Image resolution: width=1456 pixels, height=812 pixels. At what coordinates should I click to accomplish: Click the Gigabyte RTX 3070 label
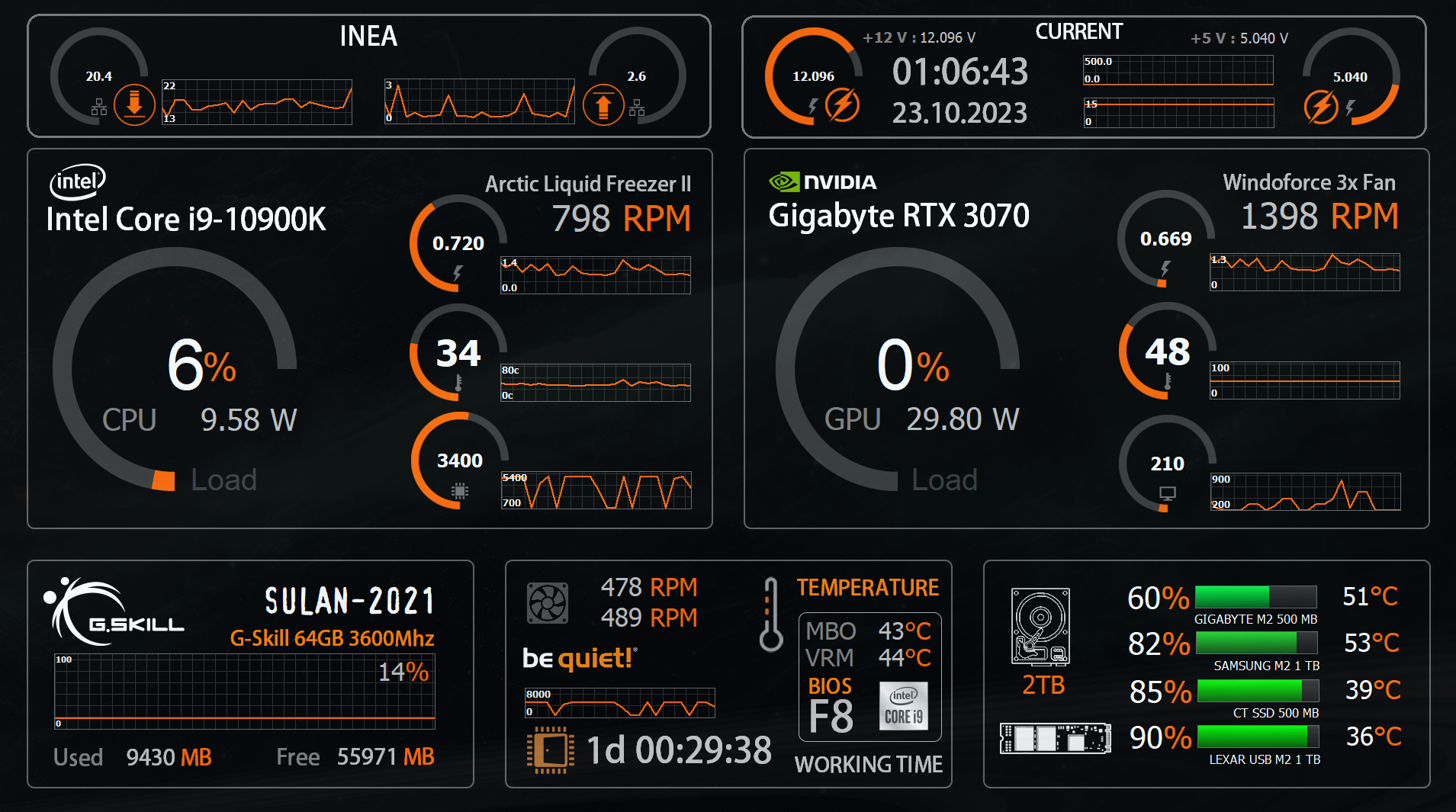click(899, 216)
